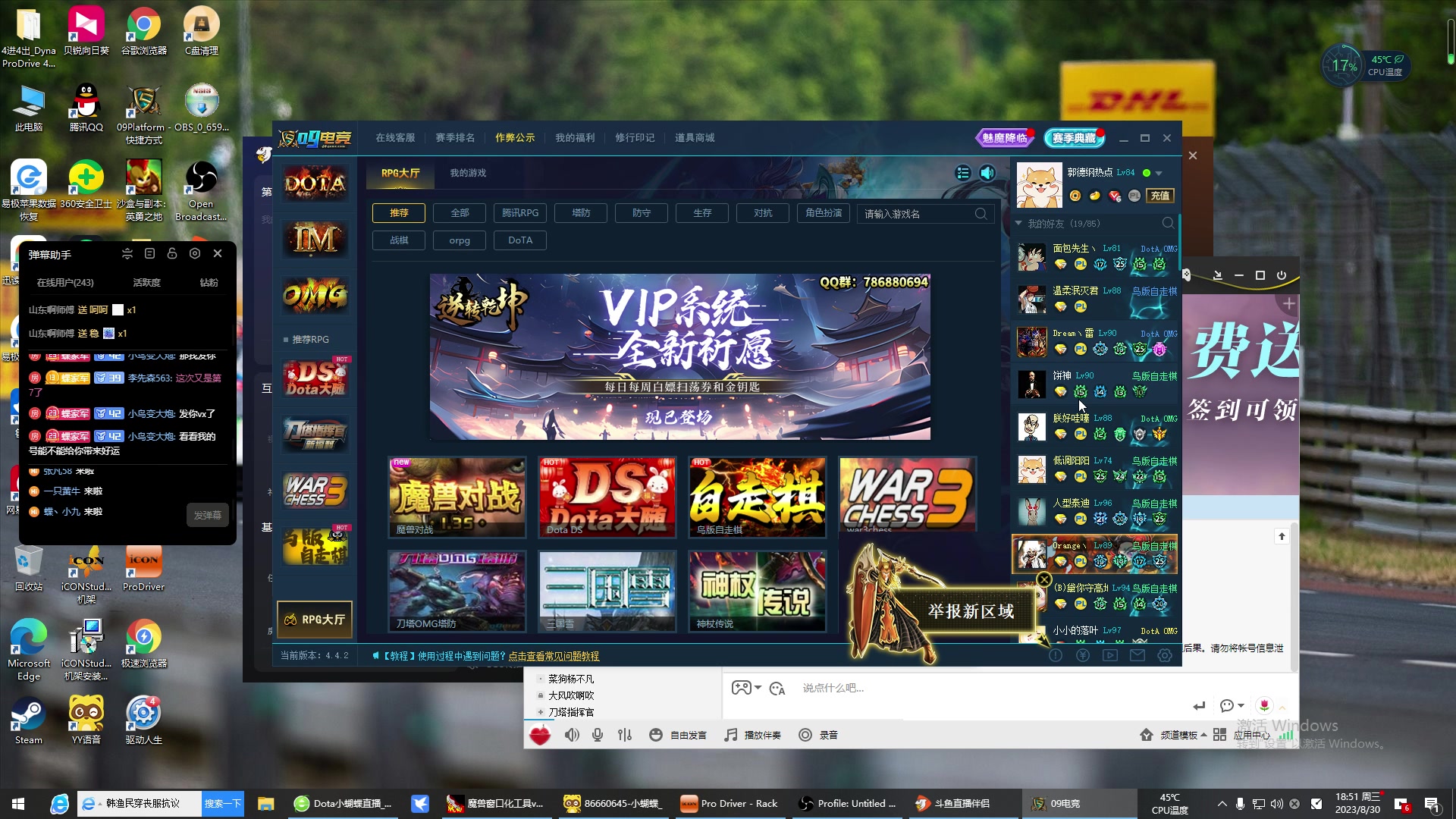The image size is (1456, 819).
Task: Click the Windows Start button
Action: click(18, 804)
